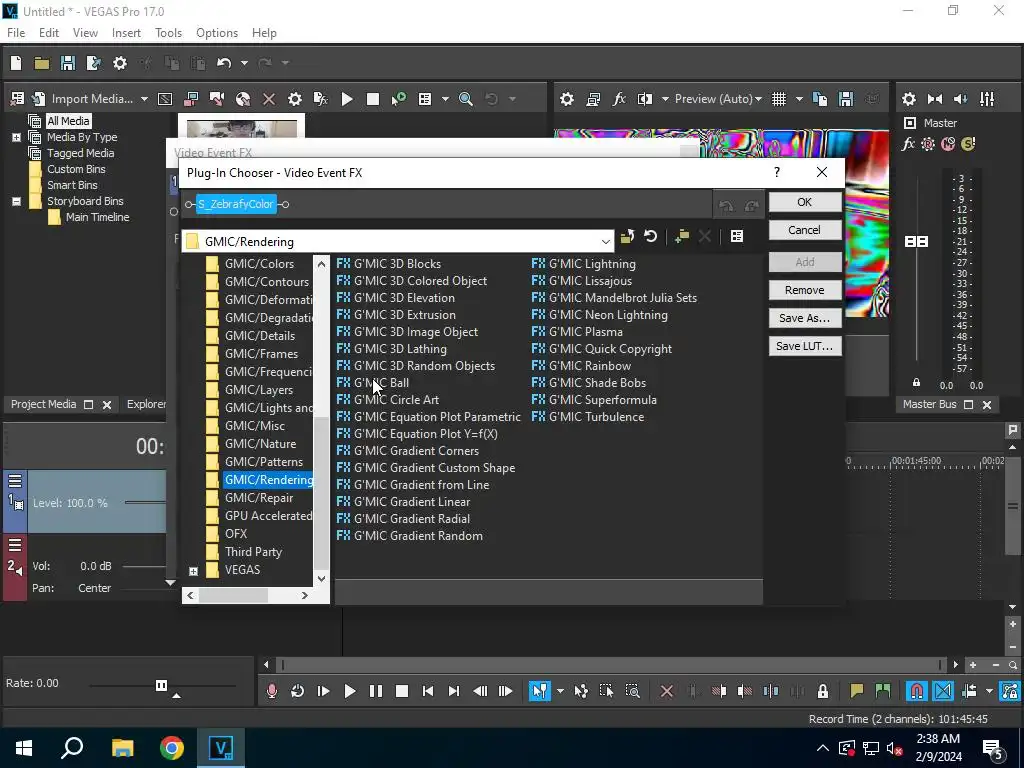This screenshot has width=1024, height=768.
Task: Choose G'MIC Plasma plug-in
Action: coord(577,332)
